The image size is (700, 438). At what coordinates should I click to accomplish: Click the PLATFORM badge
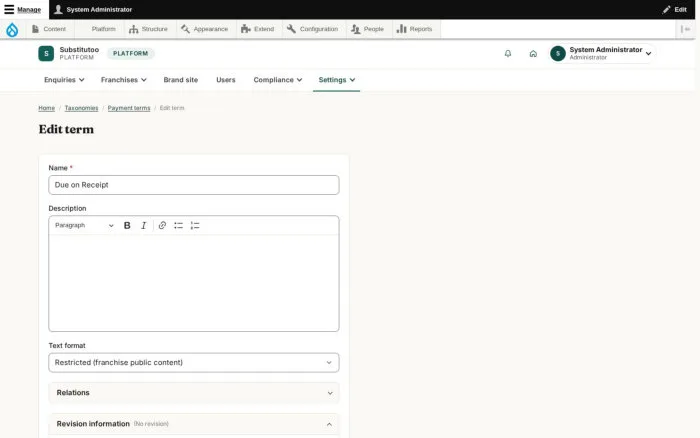(x=130, y=54)
